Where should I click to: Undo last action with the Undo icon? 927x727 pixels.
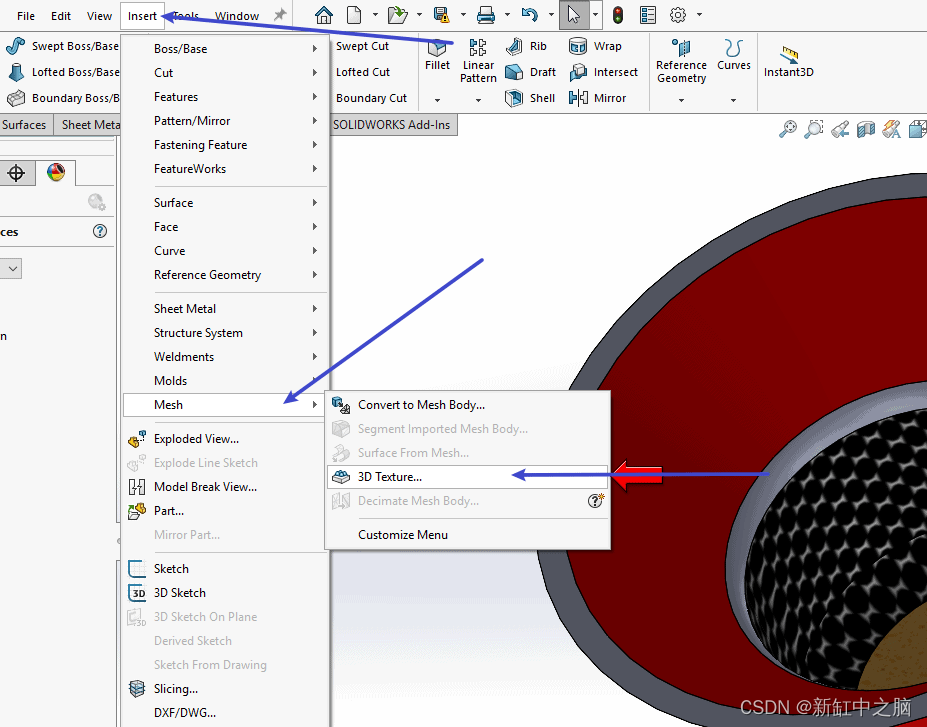click(530, 15)
